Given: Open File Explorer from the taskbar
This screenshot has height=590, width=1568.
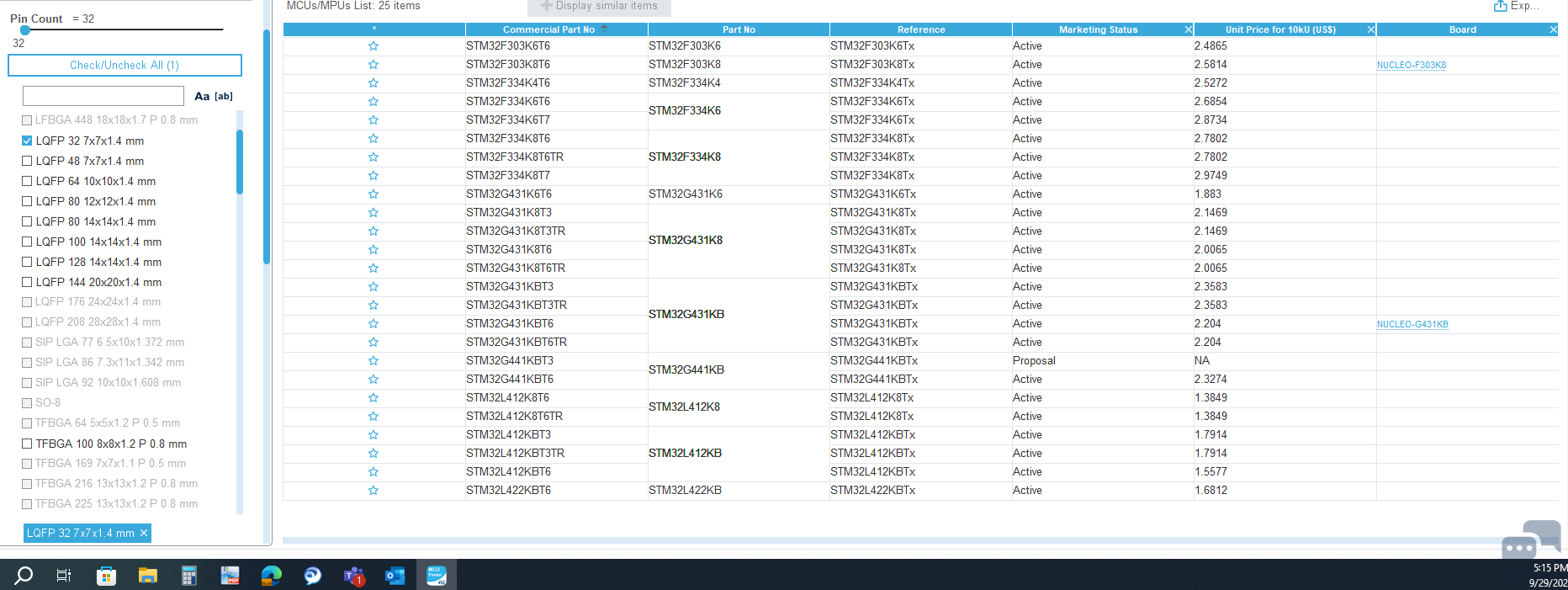Looking at the screenshot, I should coord(148,576).
